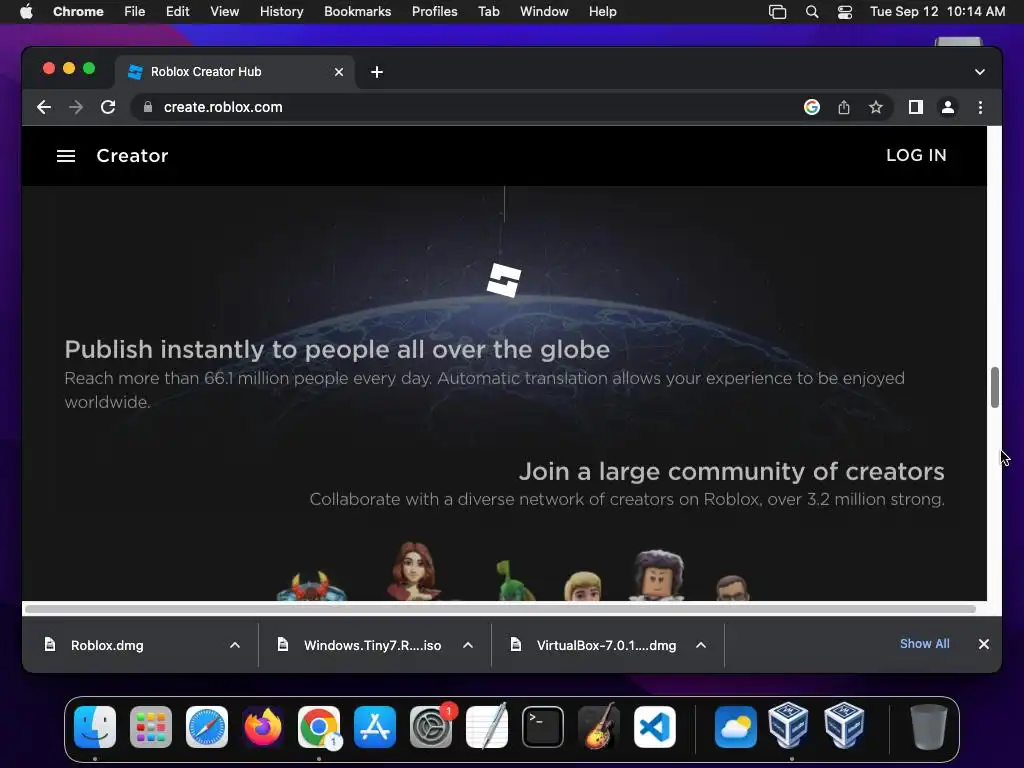Click the screen mirroring menu bar icon
This screenshot has height=768, width=1024.
click(777, 12)
